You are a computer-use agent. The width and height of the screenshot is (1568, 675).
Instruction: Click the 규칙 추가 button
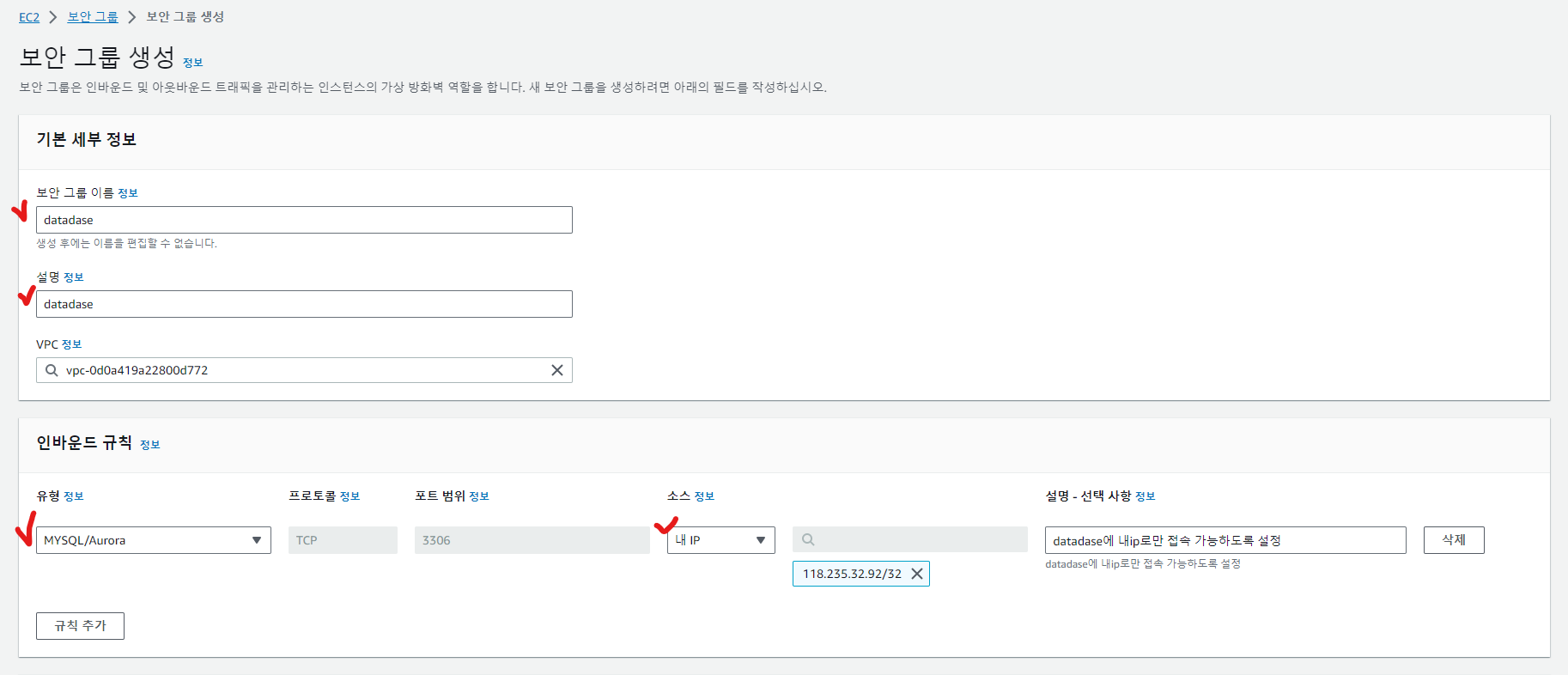80,626
